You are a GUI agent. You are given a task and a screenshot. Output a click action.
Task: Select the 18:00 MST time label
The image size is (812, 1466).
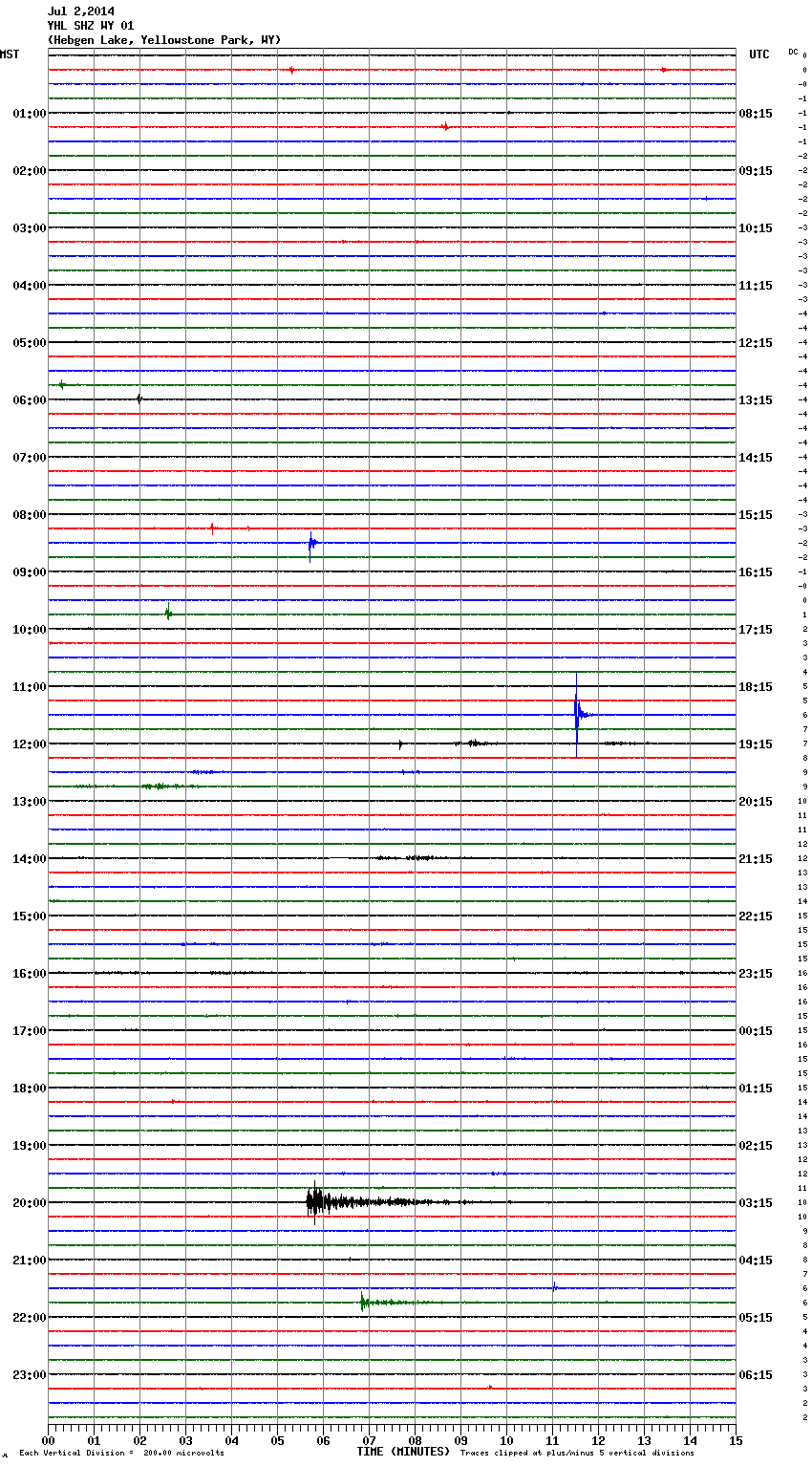coord(30,1088)
